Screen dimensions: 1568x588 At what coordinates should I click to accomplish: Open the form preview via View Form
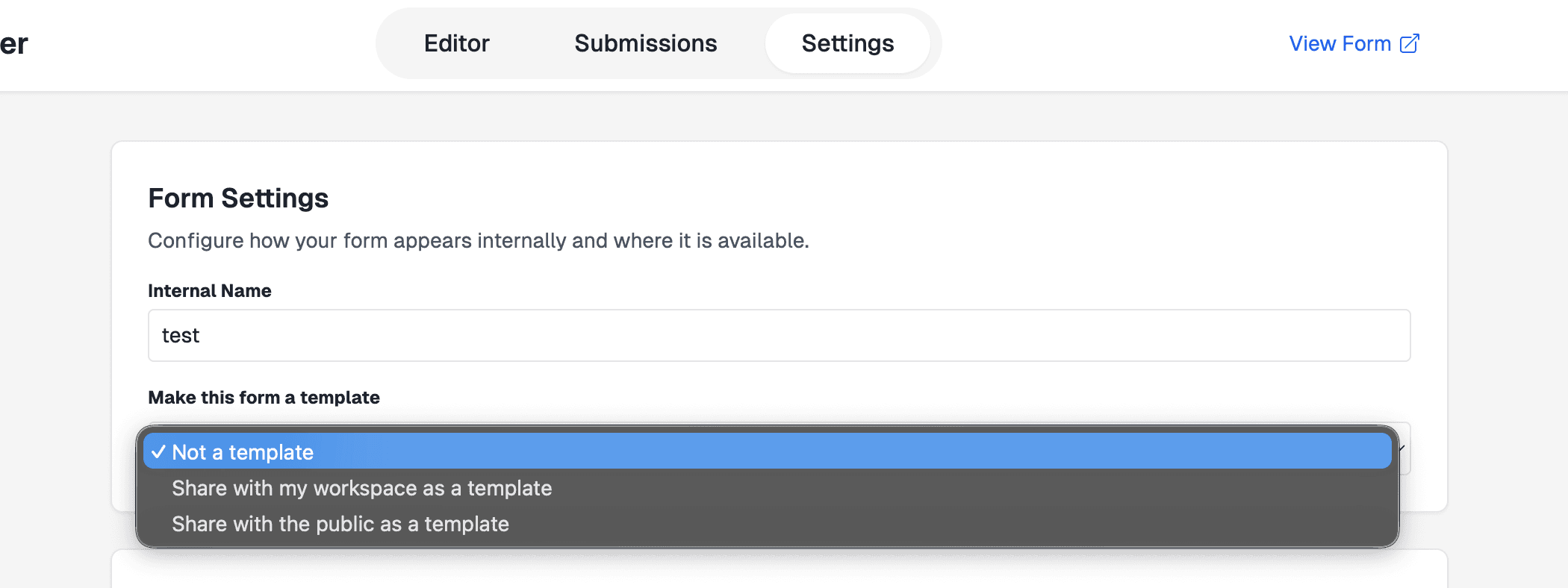1340,43
